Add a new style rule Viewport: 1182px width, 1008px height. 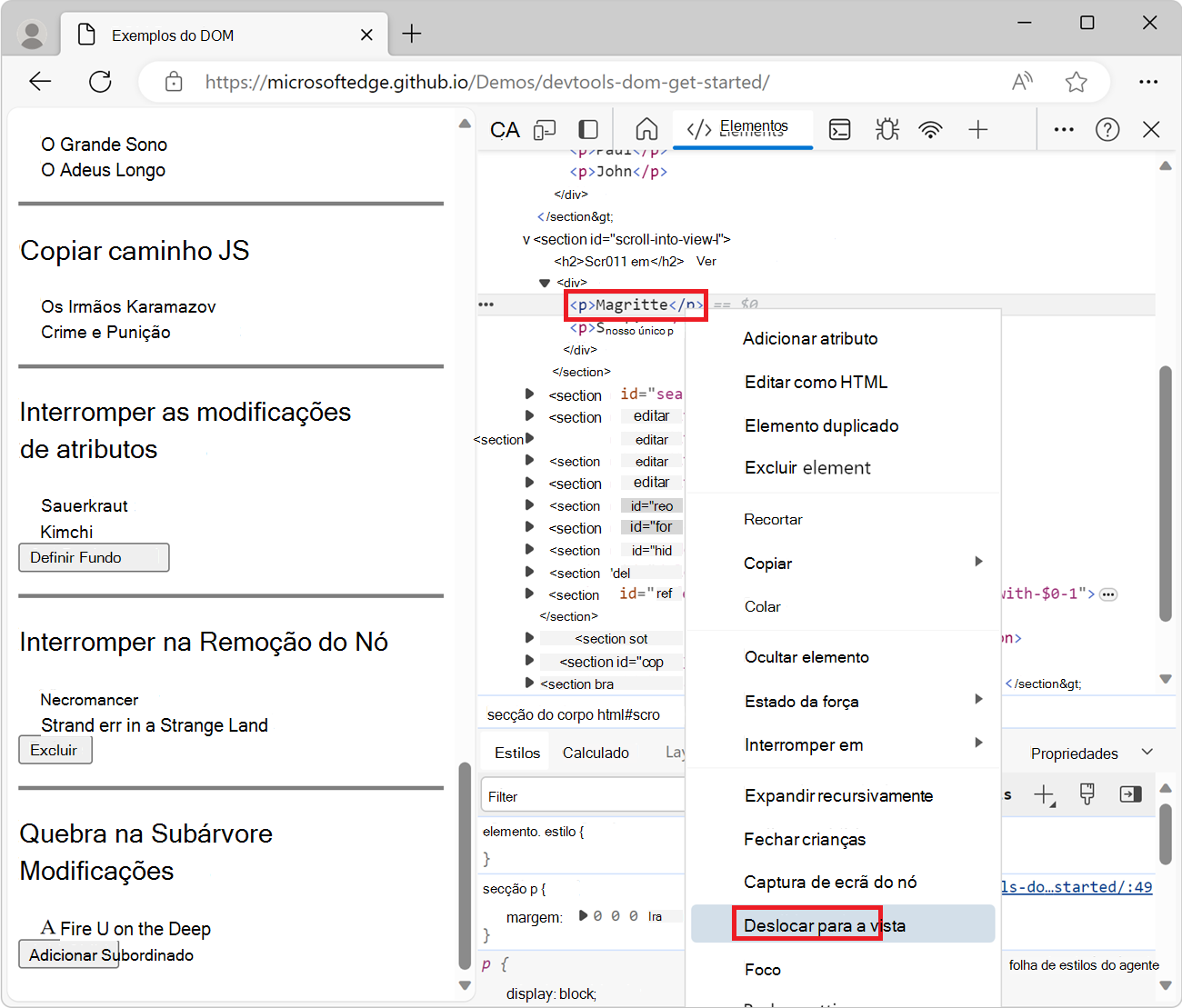(x=1045, y=795)
